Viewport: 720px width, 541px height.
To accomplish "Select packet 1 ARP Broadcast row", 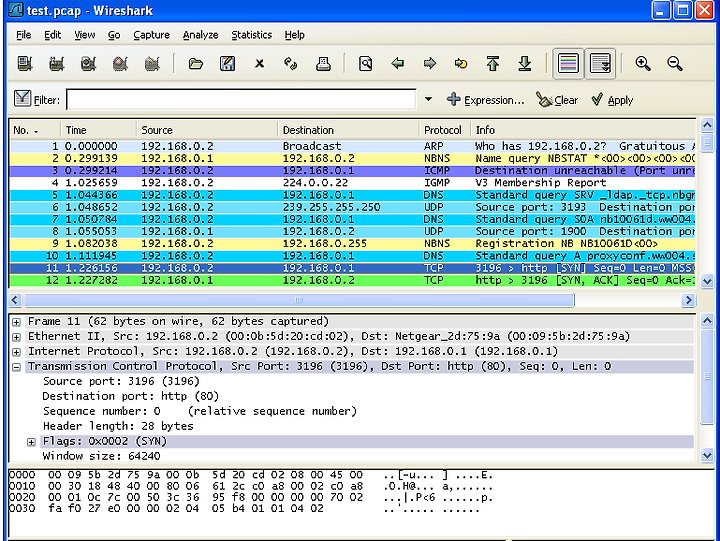I will tap(352, 147).
